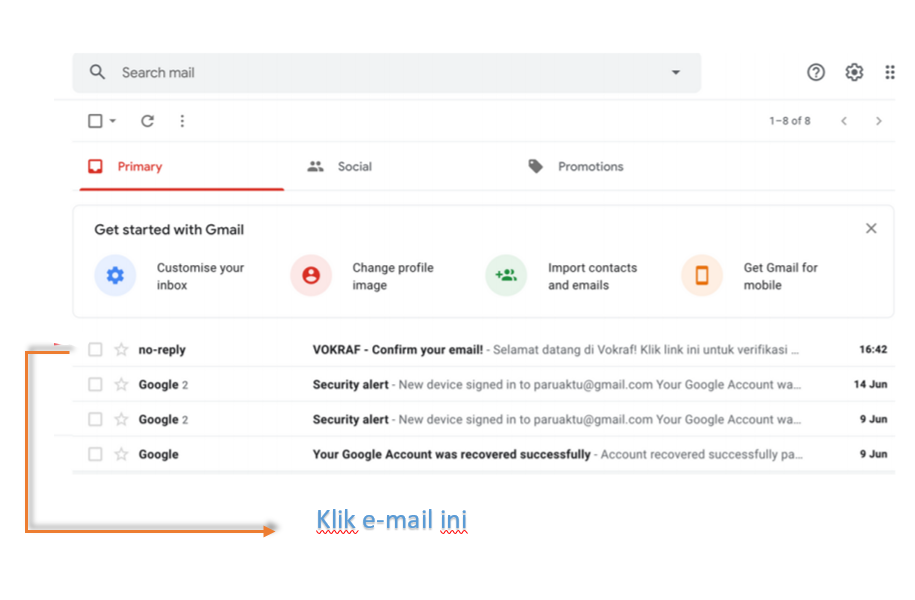915x600 pixels.
Task: Tick the checkbox for the 9 Jun Security alert email
Action: (x=95, y=419)
